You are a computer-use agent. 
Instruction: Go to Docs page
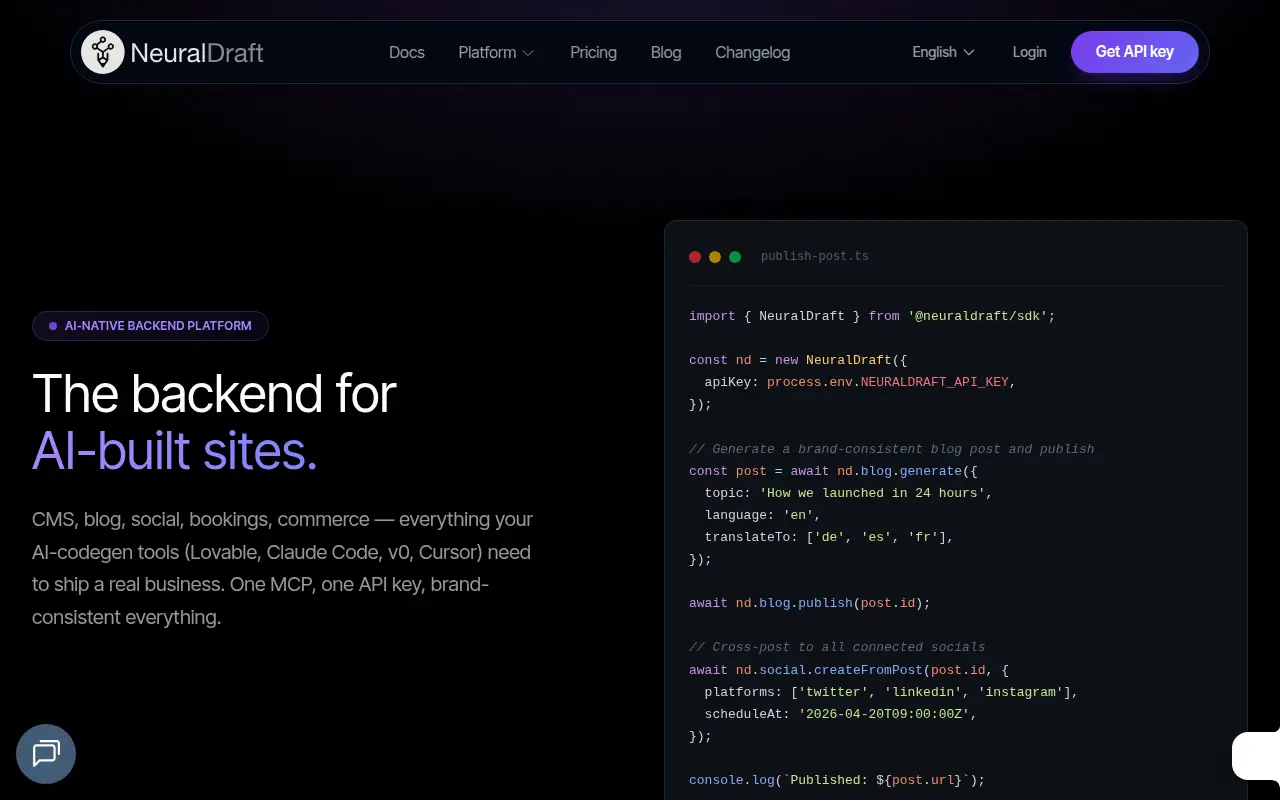pos(407,52)
